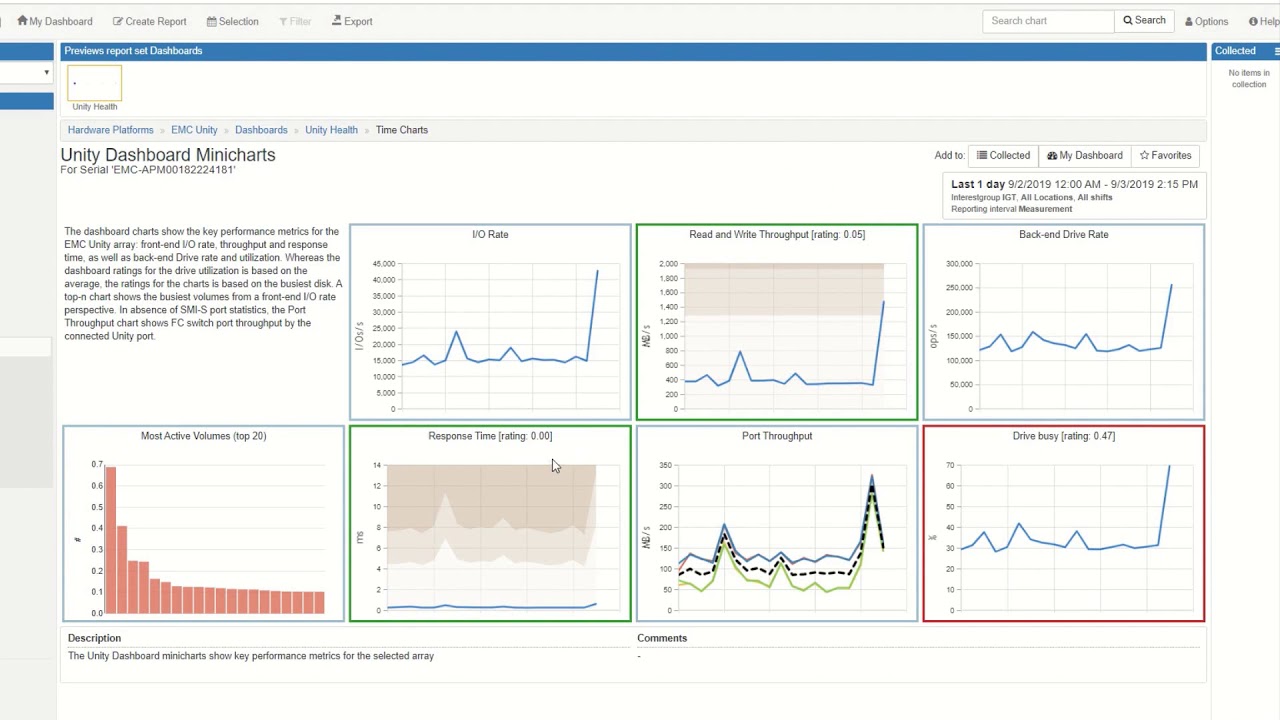The height and width of the screenshot is (720, 1280).
Task: Open the Selection toolbar item
Action: coord(232,21)
